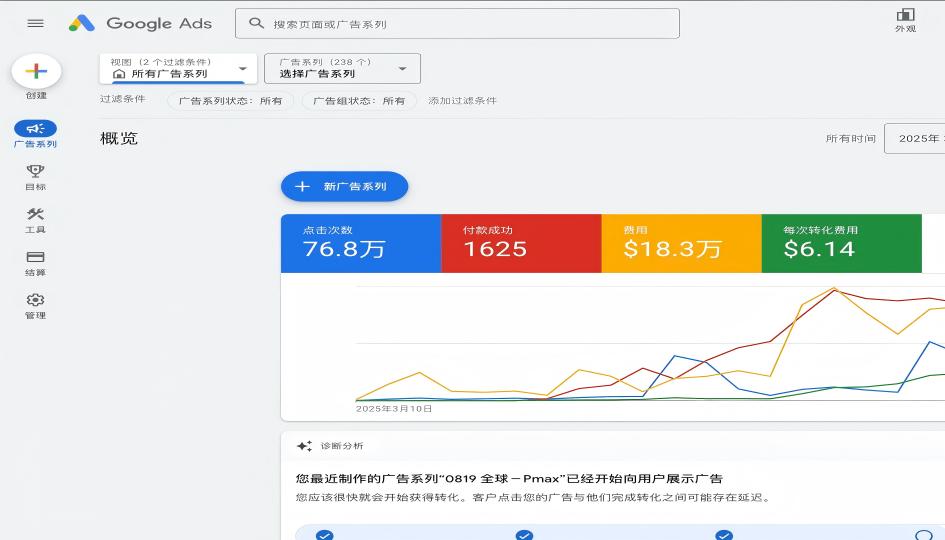945x540 pixels.
Task: Click the campaign status filter chip
Action: click(231, 101)
